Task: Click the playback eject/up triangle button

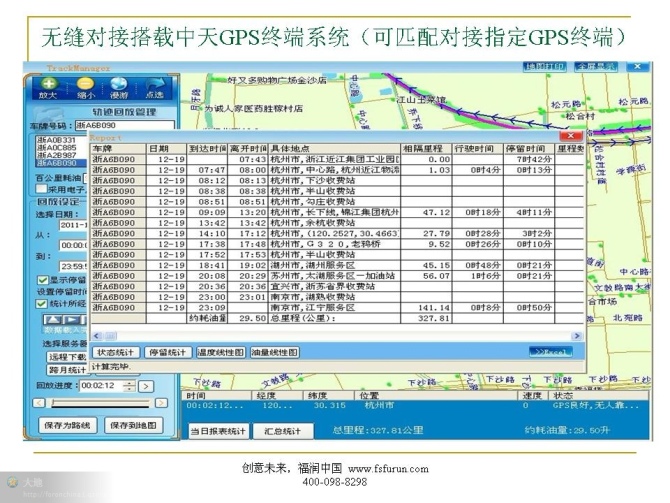Action: point(53,320)
